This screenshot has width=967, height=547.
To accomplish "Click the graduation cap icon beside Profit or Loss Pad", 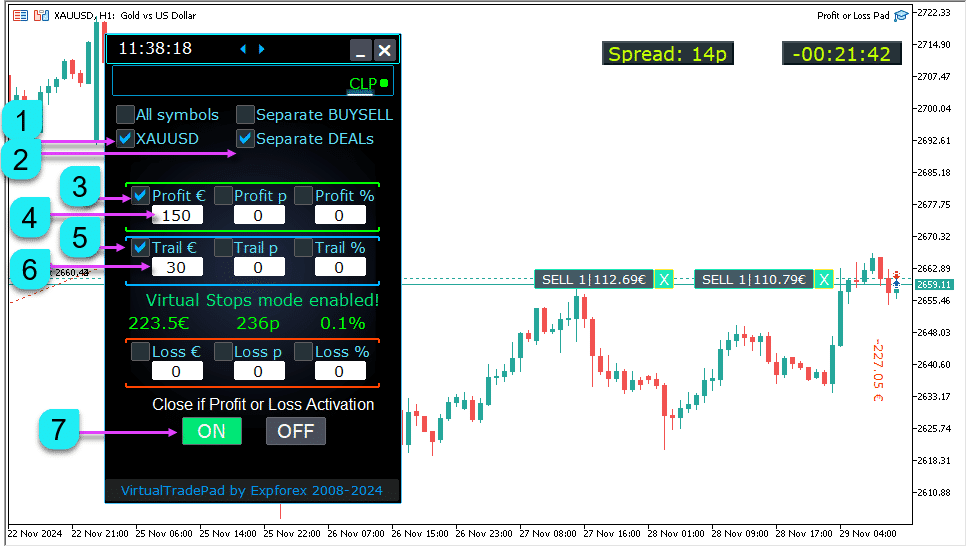I will [900, 15].
